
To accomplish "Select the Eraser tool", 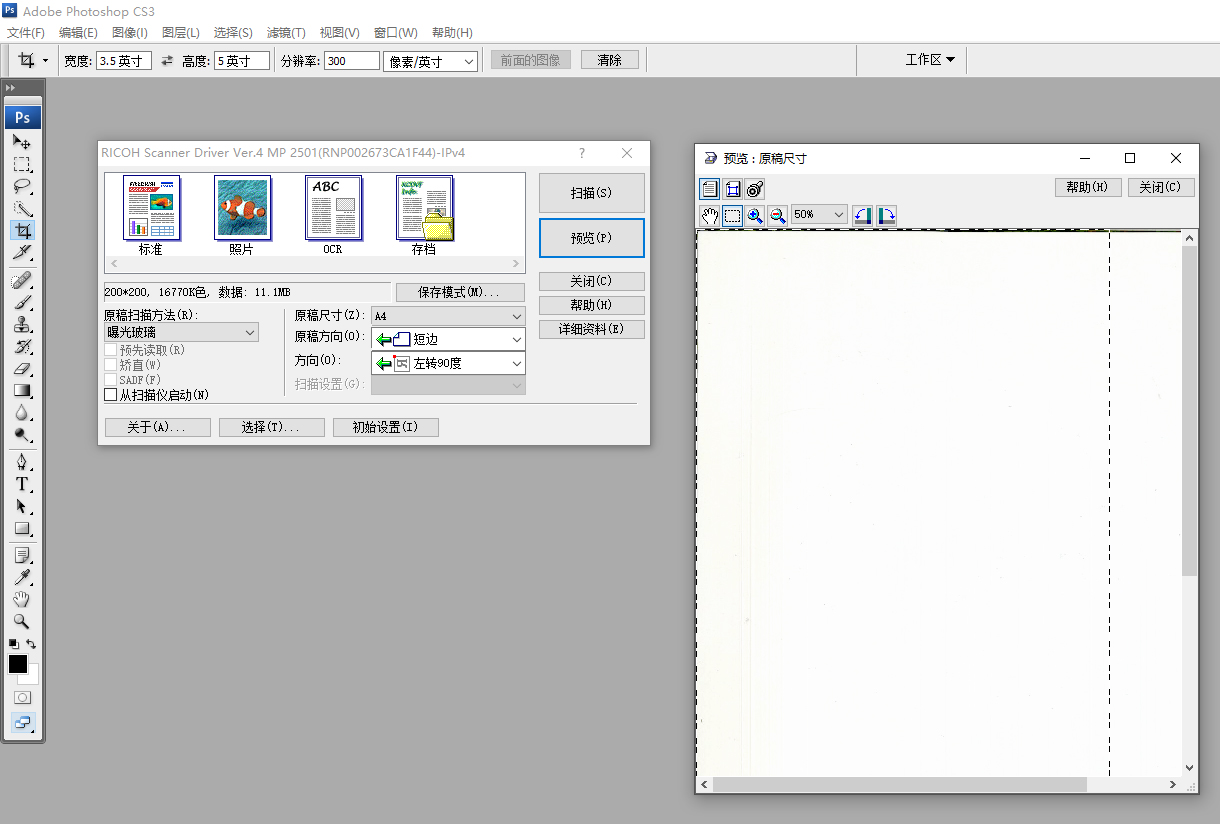I will click(x=22, y=368).
